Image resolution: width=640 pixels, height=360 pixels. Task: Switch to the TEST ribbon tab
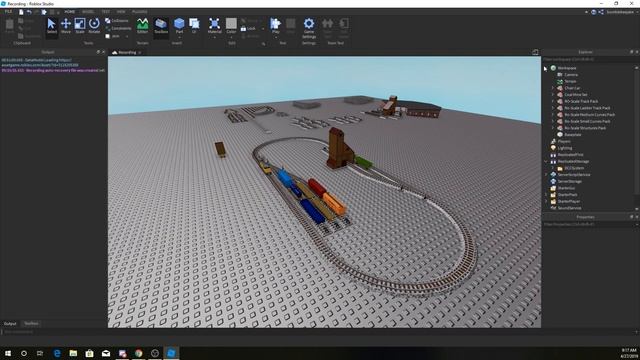coord(105,12)
